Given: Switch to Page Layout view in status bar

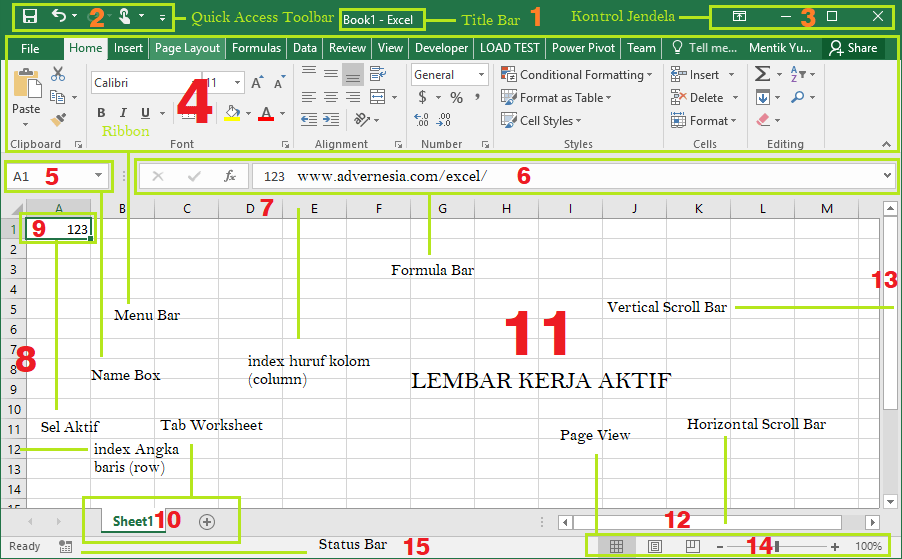Looking at the screenshot, I should (x=655, y=546).
